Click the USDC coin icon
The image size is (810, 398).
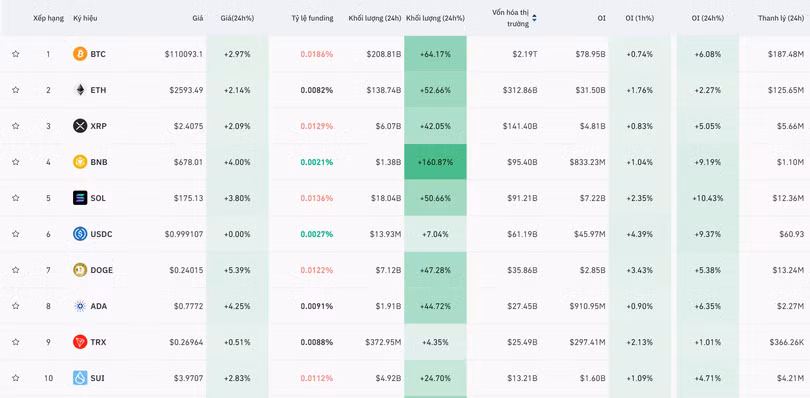[80, 234]
